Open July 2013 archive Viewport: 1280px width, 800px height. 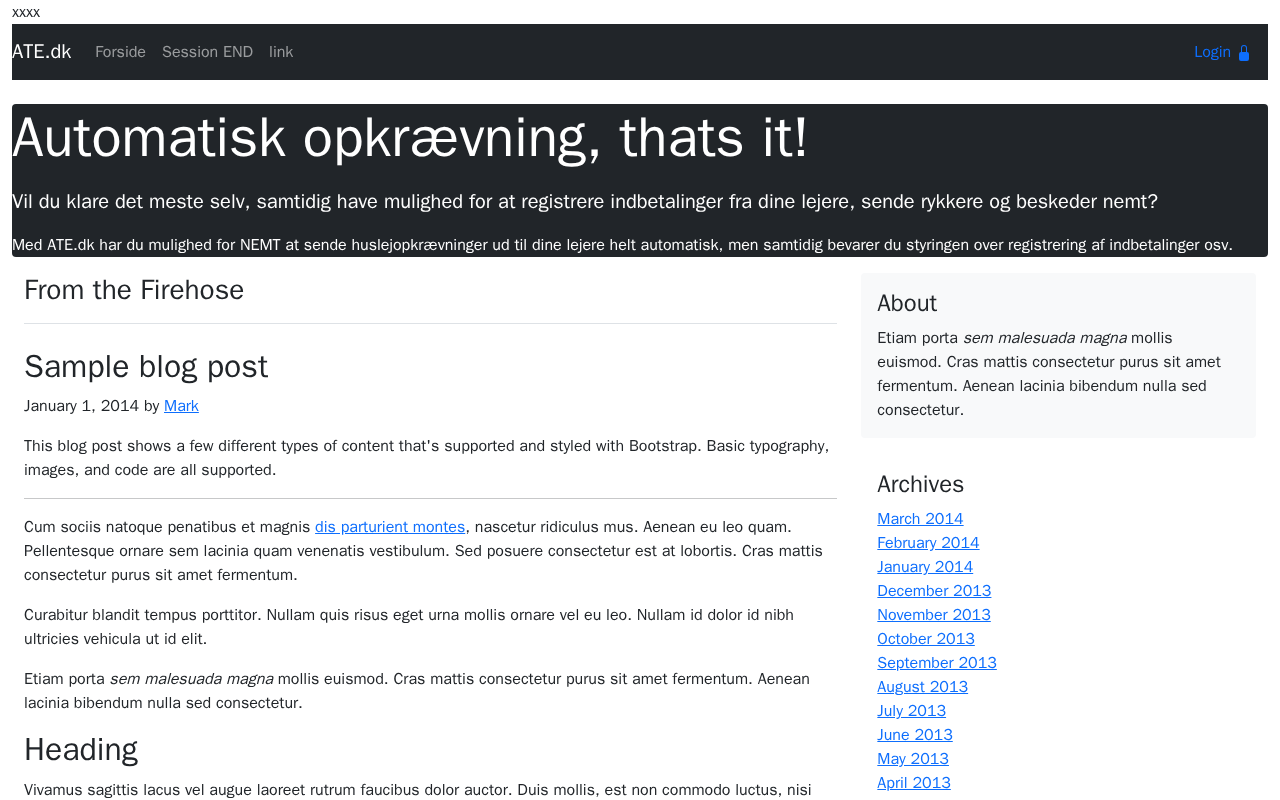coord(911,711)
